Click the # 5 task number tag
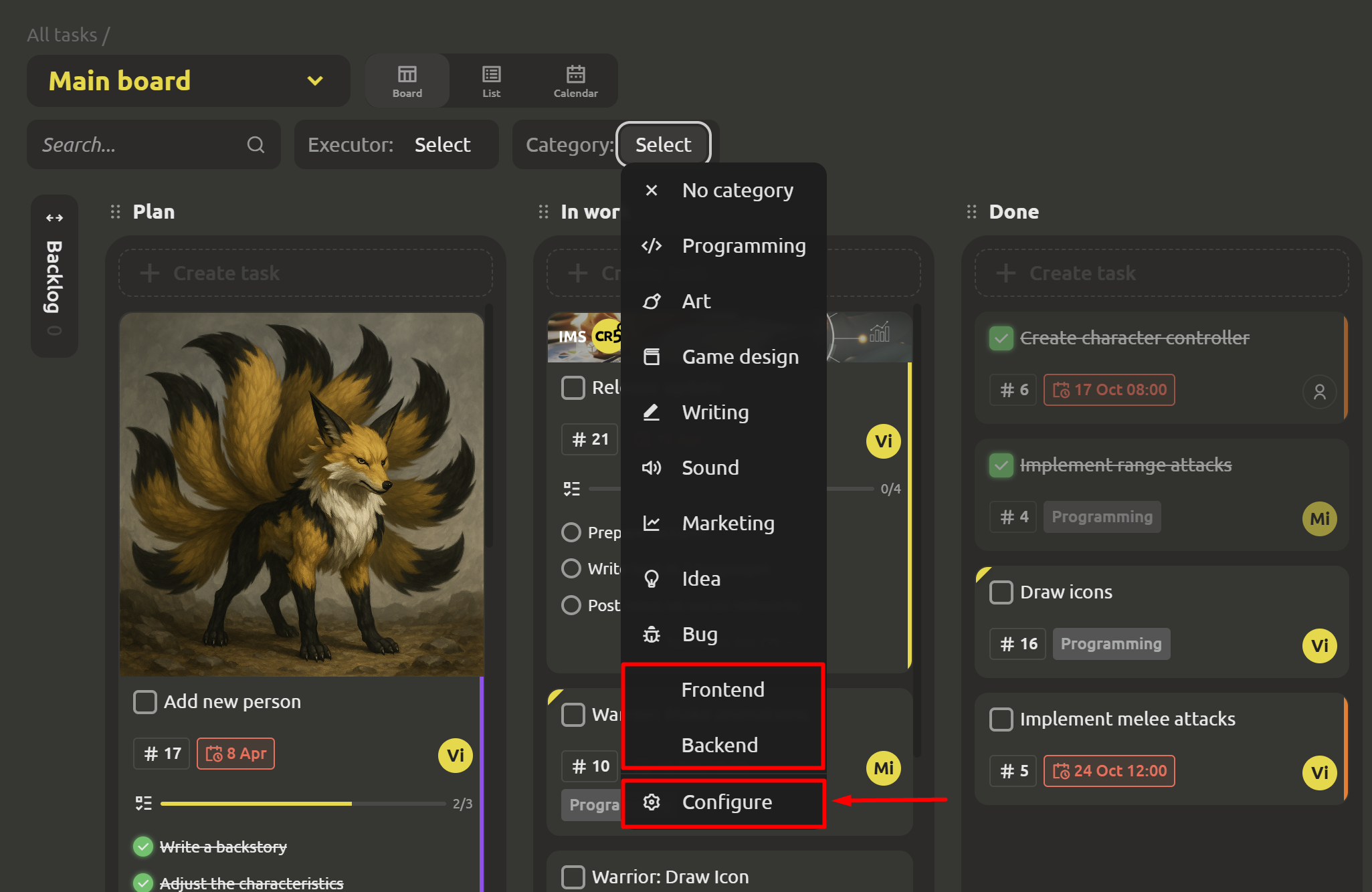This screenshot has width=1372, height=892. [1013, 772]
